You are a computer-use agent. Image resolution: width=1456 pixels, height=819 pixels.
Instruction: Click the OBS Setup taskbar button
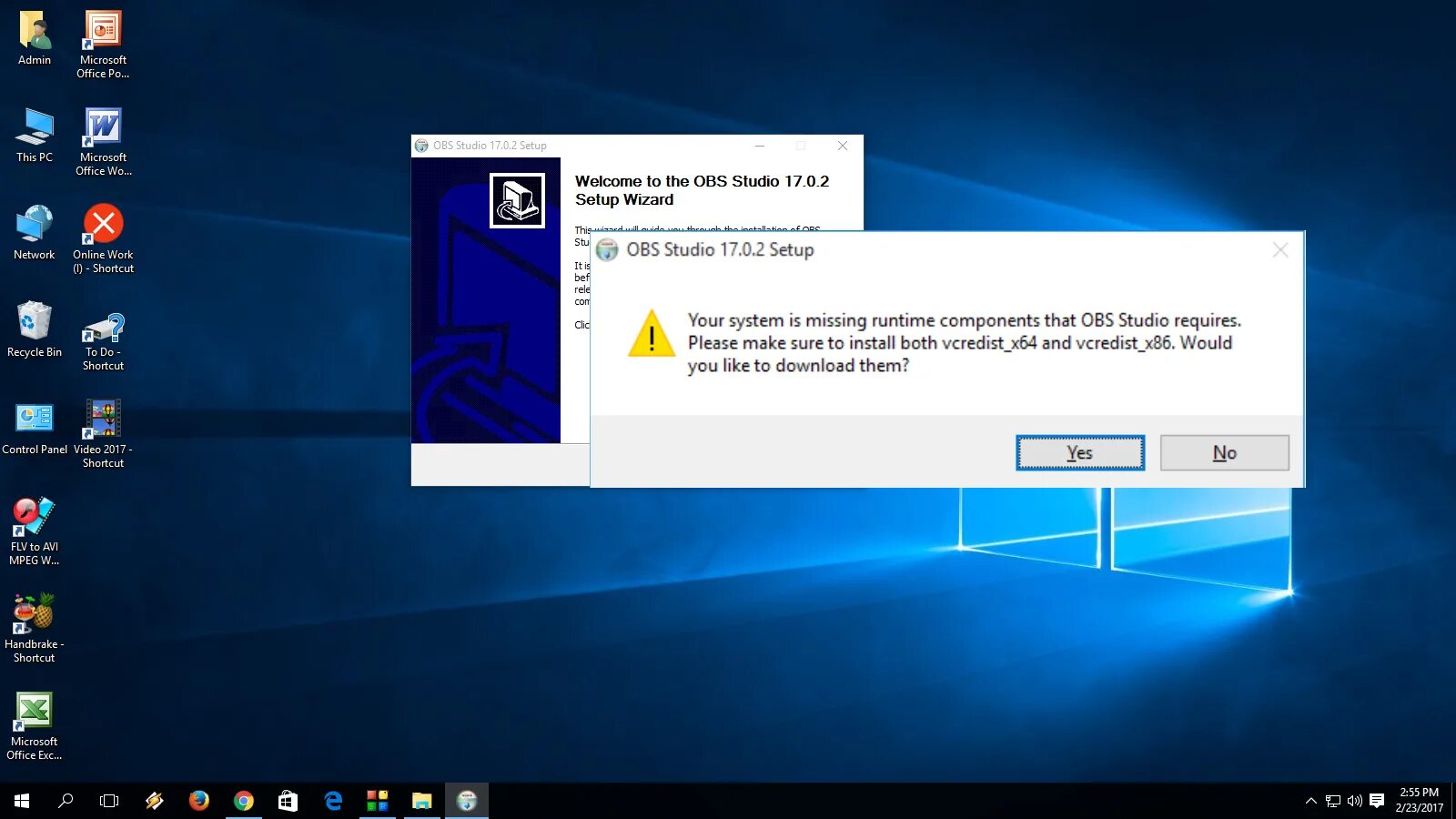coord(467,801)
